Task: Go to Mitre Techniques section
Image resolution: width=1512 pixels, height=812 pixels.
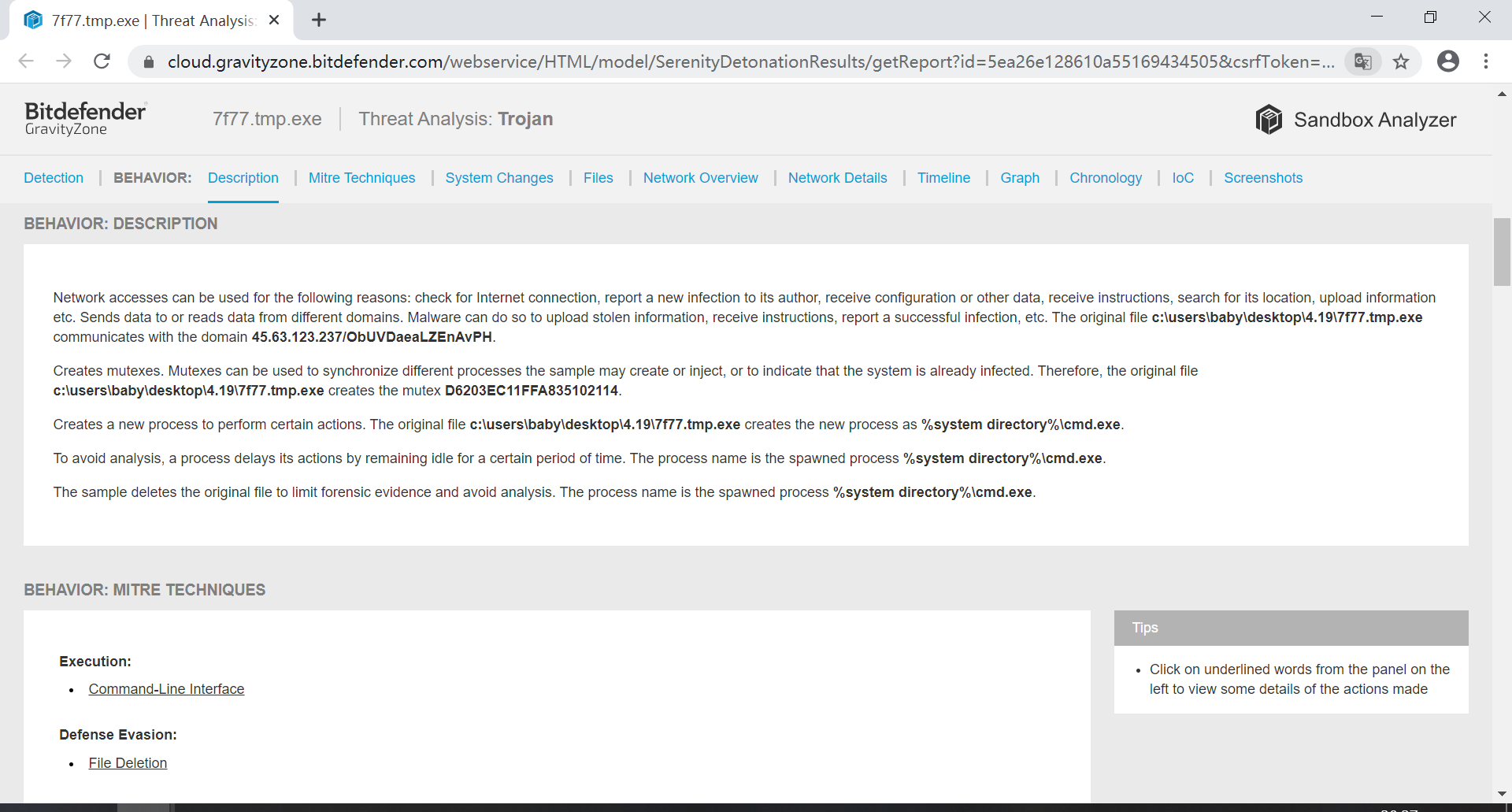Action: (362, 178)
